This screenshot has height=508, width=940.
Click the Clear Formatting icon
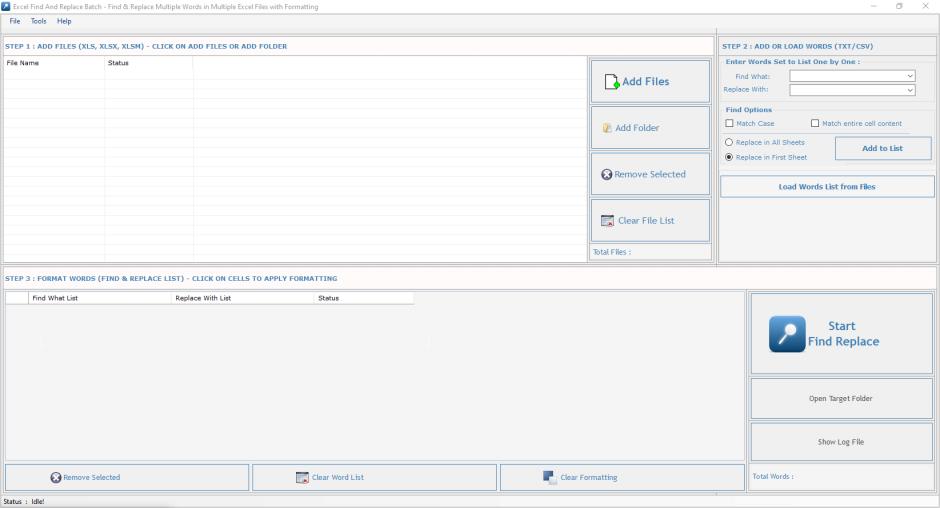tap(549, 477)
